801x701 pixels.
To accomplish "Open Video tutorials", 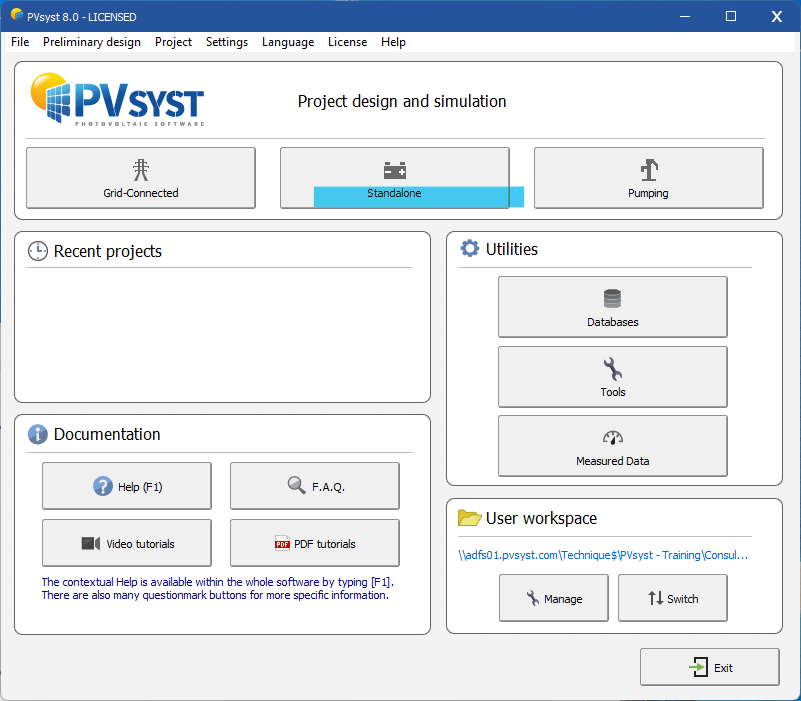I will coord(127,543).
